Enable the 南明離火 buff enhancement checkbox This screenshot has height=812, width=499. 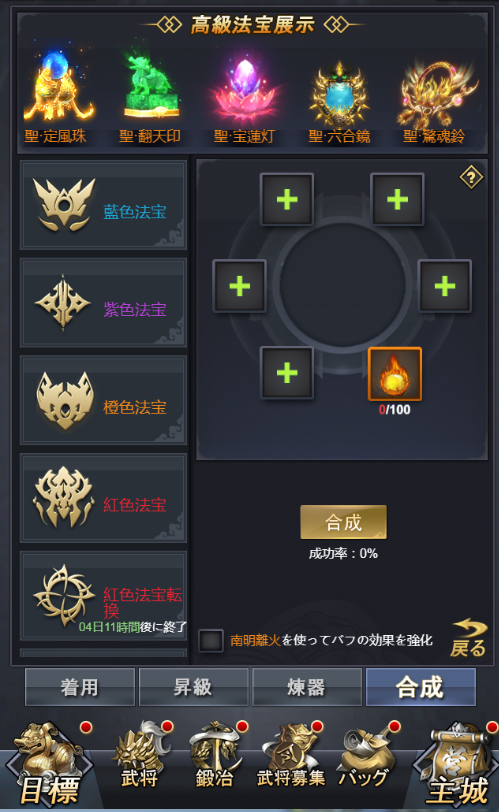pyautogui.click(x=211, y=641)
